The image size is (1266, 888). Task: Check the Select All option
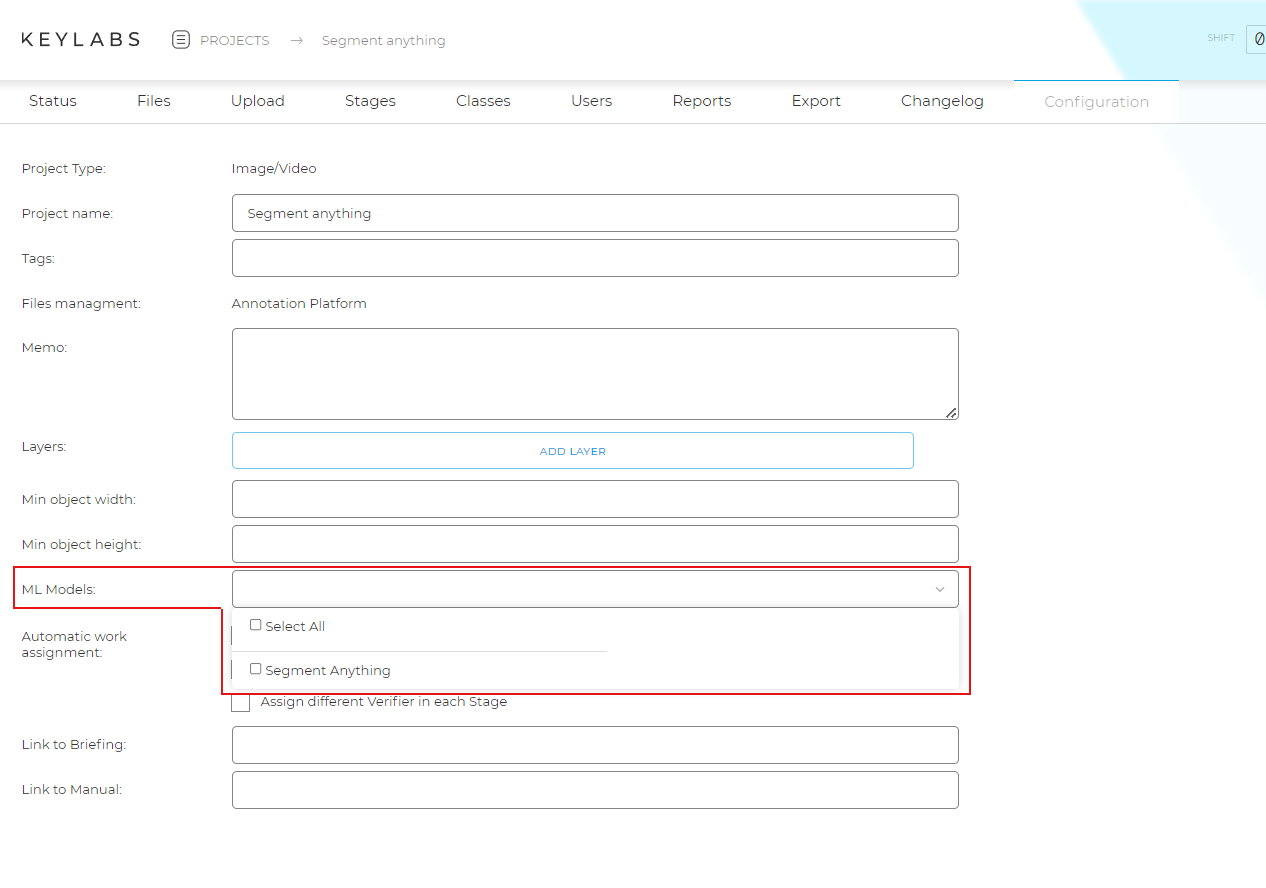(x=256, y=625)
